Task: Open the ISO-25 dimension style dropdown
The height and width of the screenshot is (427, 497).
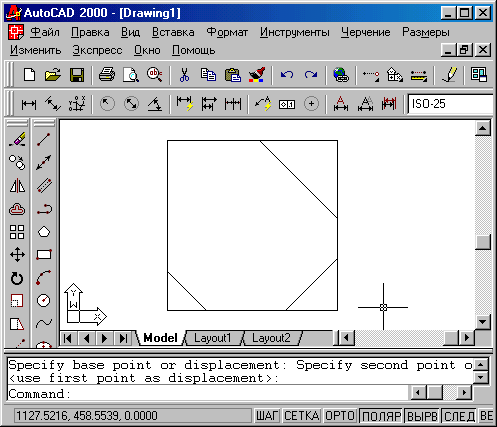Action: click(450, 104)
